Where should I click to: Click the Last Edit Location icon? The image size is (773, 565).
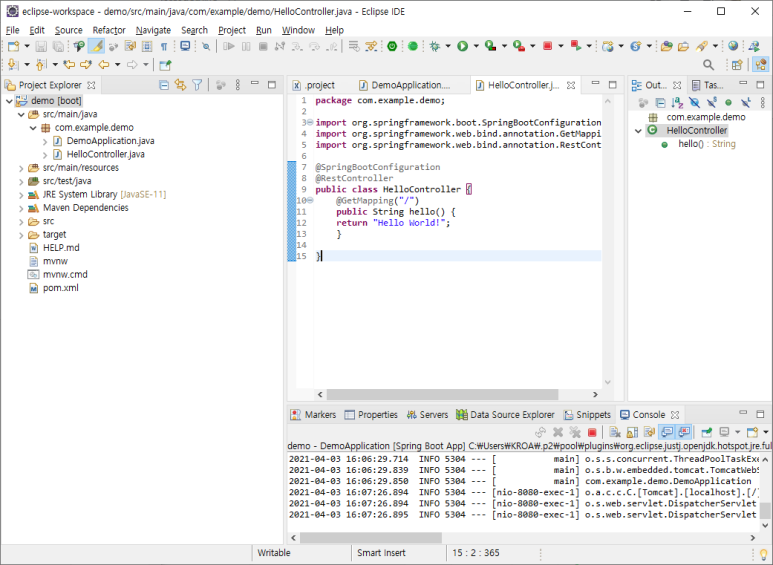70,65
